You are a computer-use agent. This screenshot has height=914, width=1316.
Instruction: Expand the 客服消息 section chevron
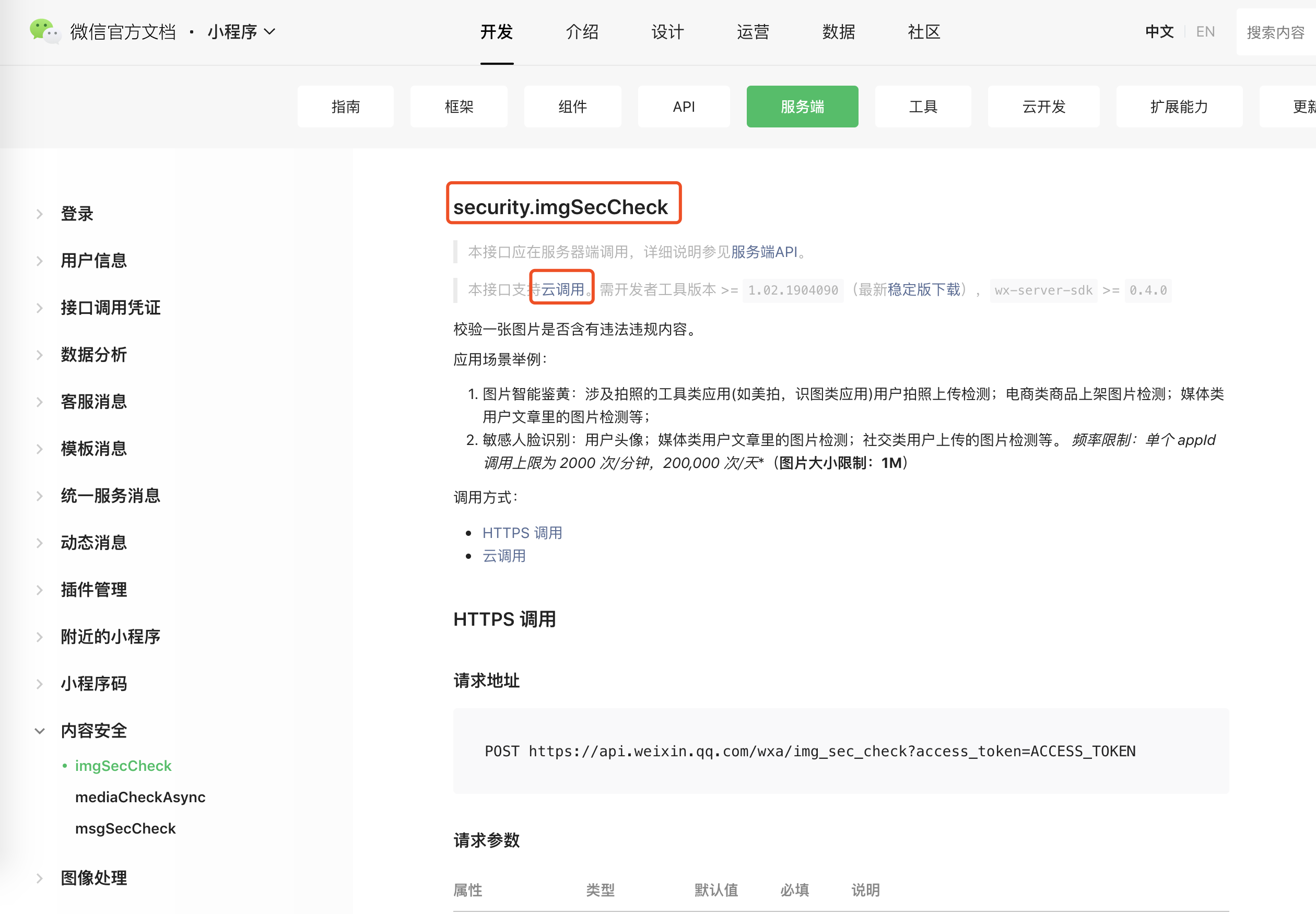[x=40, y=402]
